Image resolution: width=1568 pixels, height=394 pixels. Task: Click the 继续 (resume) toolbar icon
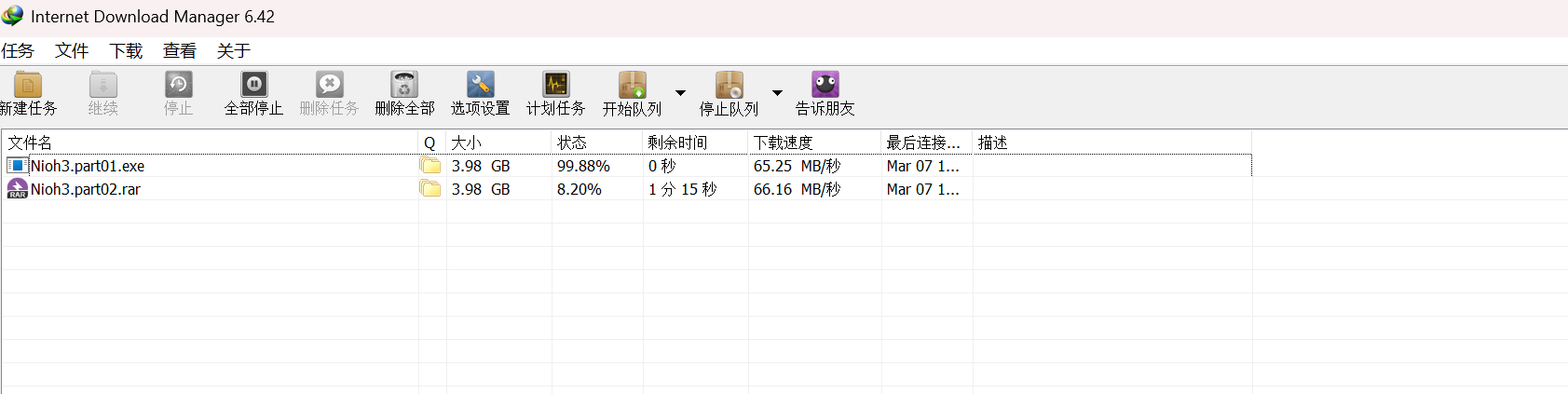(x=103, y=85)
